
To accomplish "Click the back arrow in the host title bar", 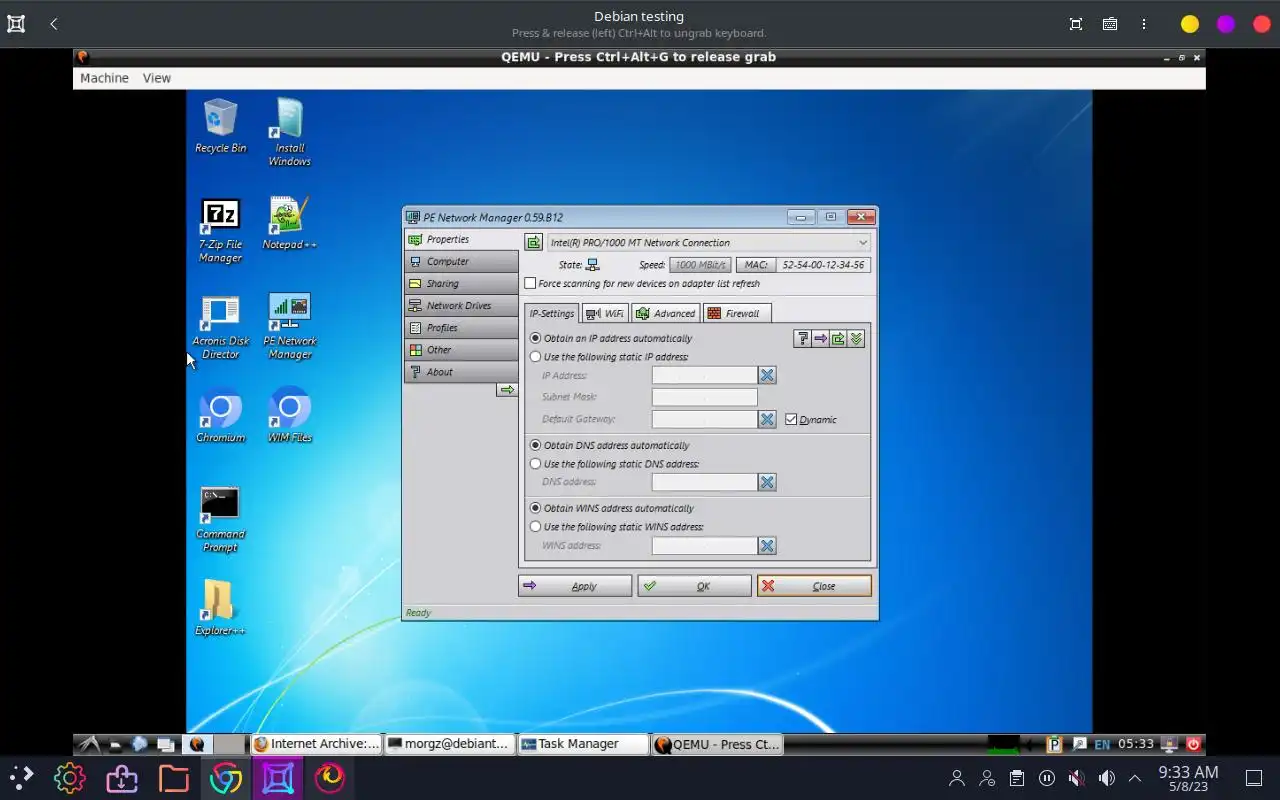I will (54, 24).
